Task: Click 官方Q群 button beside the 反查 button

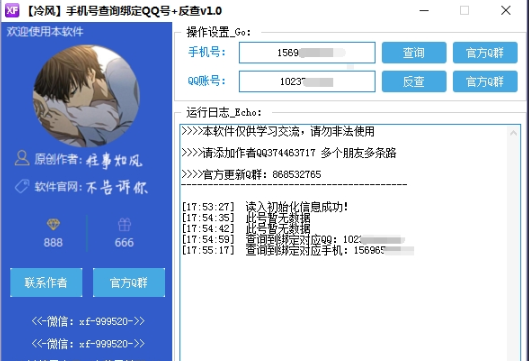Action: pyautogui.click(x=485, y=81)
